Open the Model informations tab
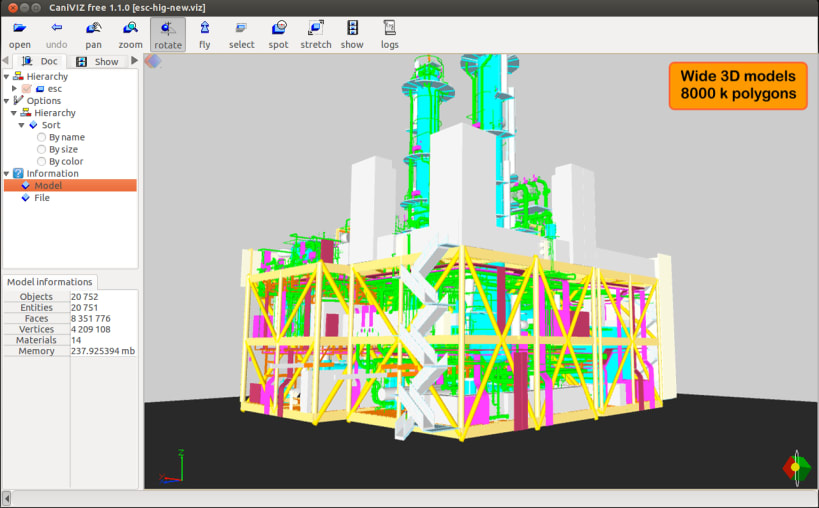 [x=50, y=282]
